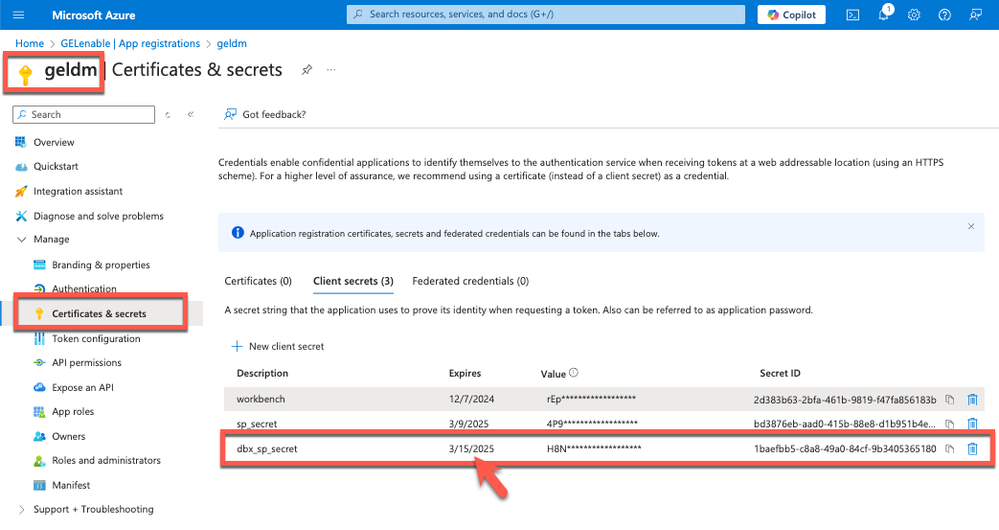This screenshot has width=999, height=530.
Task: Open the Cloud Shell icon
Action: (853, 15)
